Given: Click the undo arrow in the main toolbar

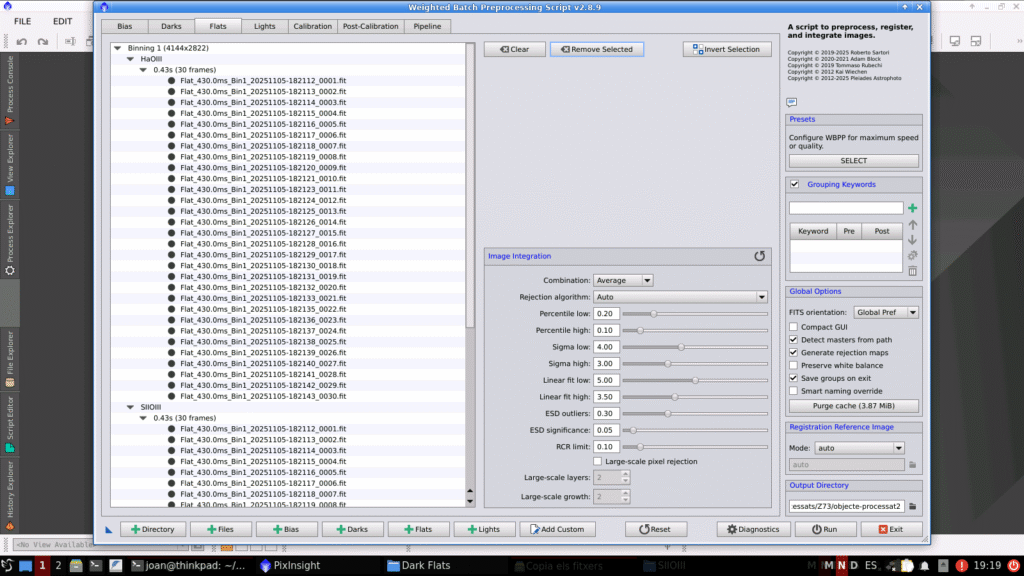Looking at the screenshot, I should pos(20,42).
